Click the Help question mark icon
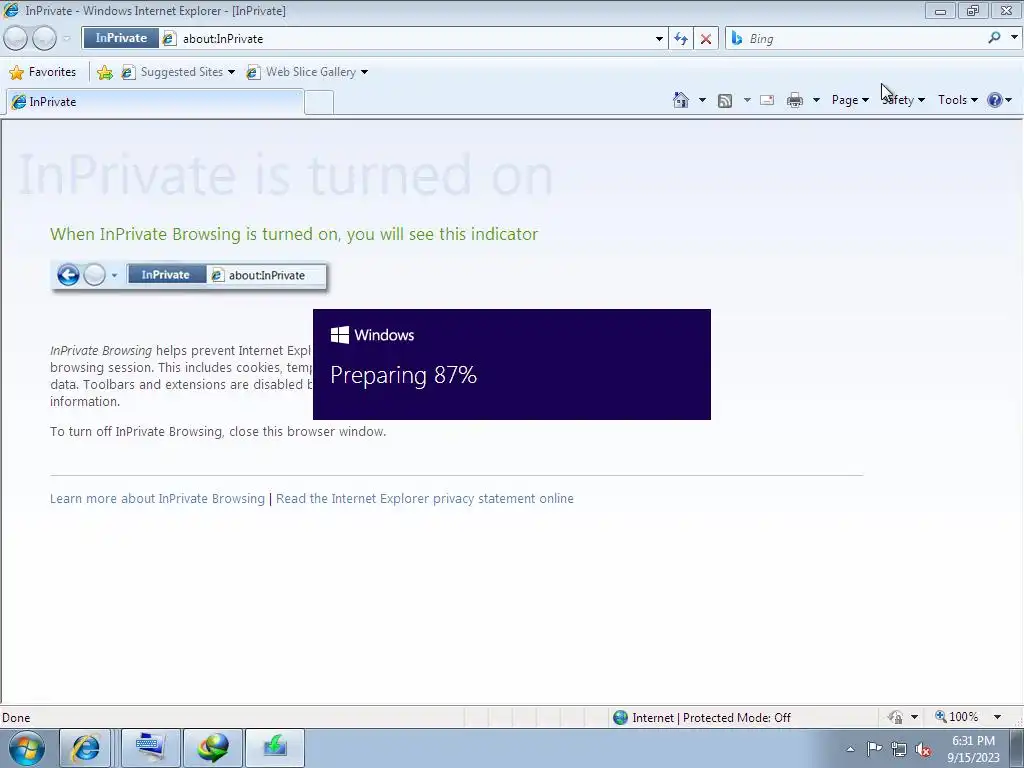 click(995, 100)
